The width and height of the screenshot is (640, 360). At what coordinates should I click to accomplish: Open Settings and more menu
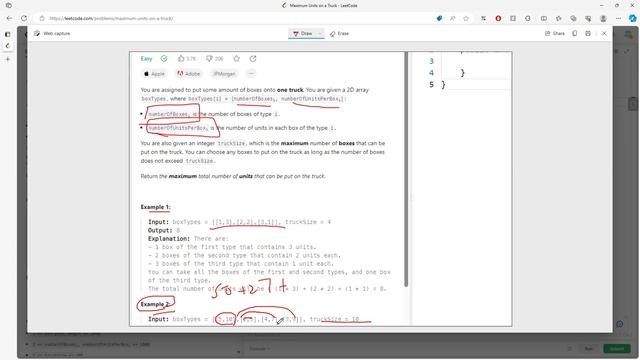(618, 18)
